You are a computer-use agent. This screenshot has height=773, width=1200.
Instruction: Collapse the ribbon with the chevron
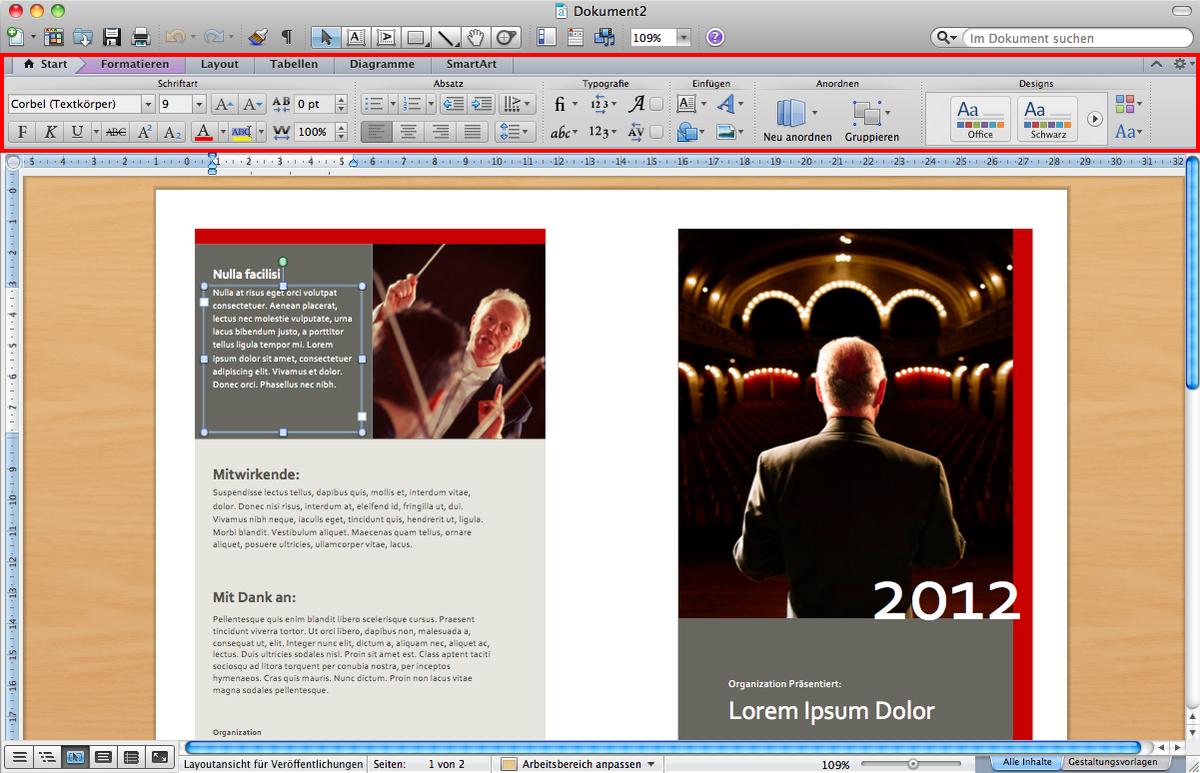(1156, 64)
